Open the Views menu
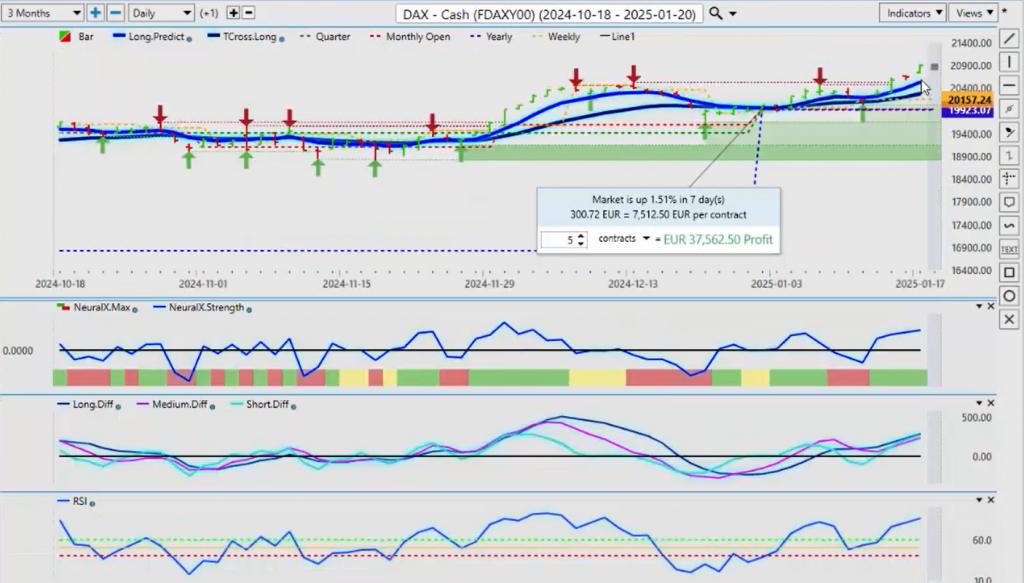 pyautogui.click(x=974, y=13)
